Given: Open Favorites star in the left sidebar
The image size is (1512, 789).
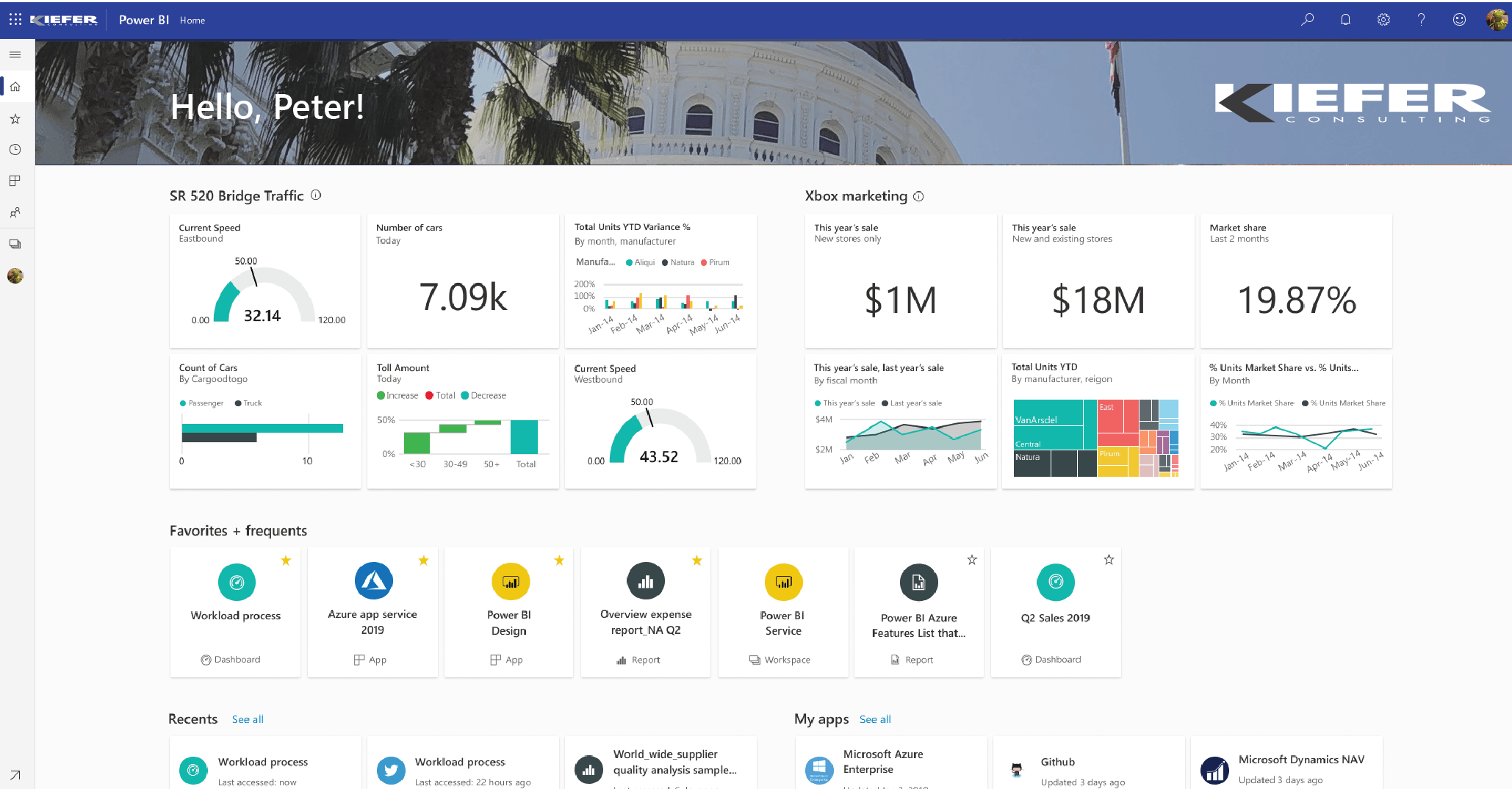Looking at the screenshot, I should coord(15,118).
